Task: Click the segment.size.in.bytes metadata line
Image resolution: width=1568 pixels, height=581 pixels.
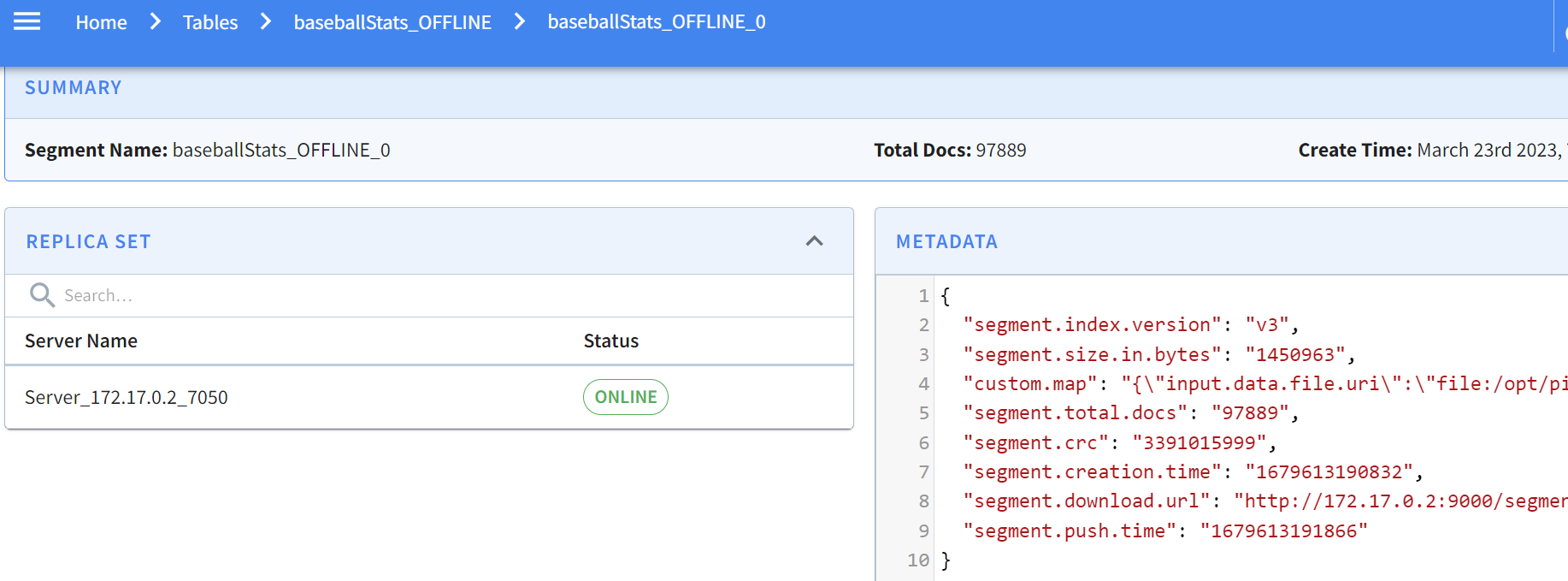Action: pos(1159,354)
